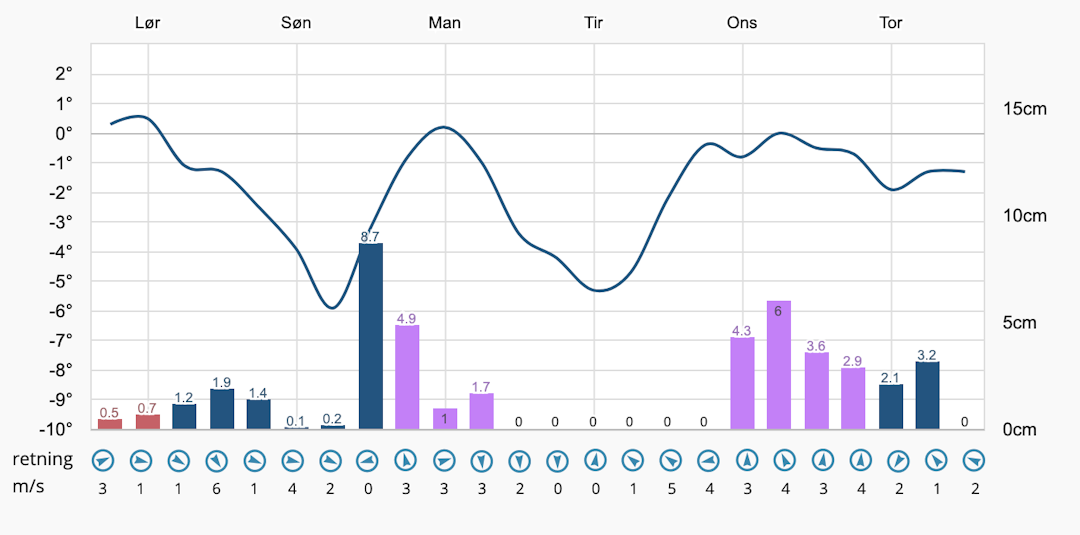Click wind direction icon below the 8.7 bar
This screenshot has width=1080, height=535.
pyautogui.click(x=370, y=461)
